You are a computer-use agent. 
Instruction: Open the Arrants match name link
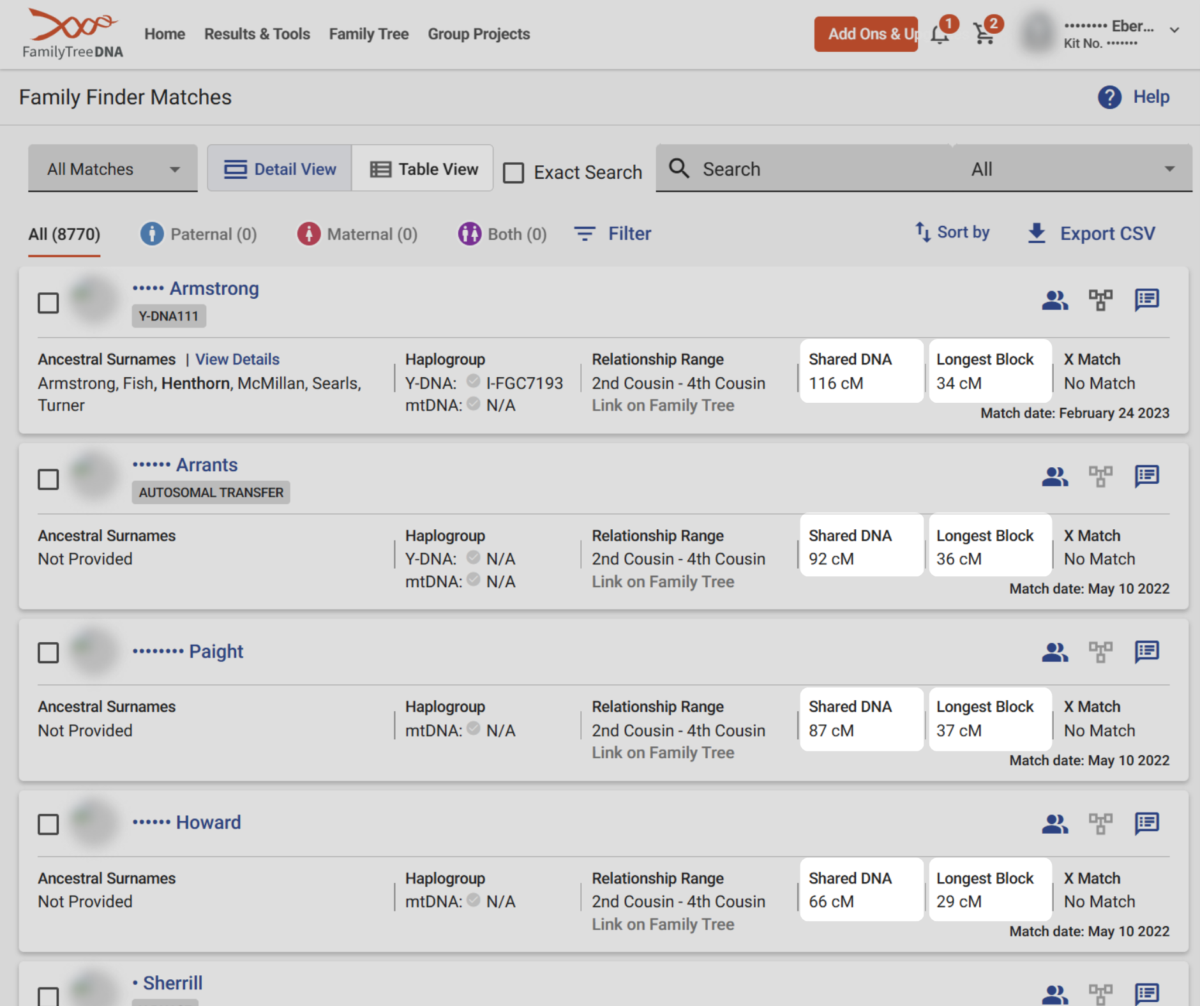click(x=185, y=465)
